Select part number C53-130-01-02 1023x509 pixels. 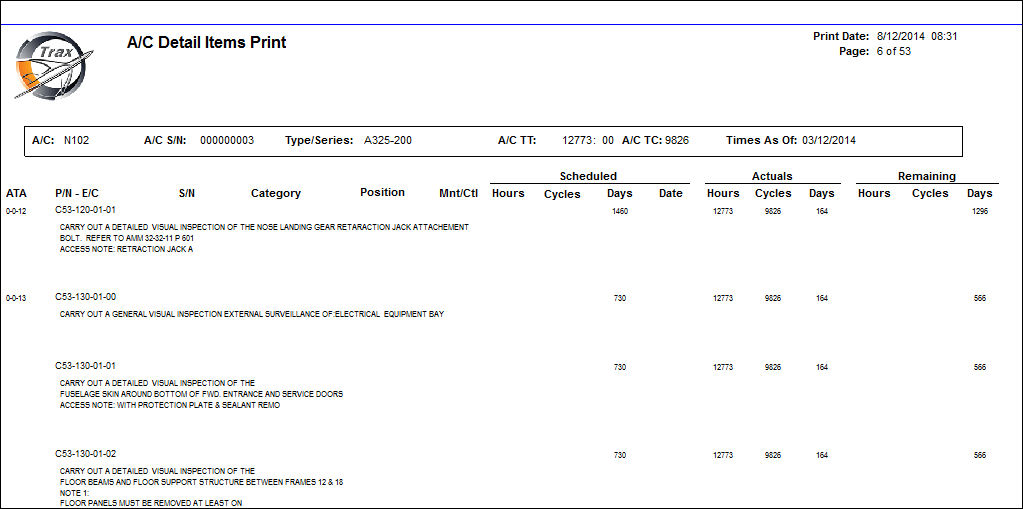(86, 454)
